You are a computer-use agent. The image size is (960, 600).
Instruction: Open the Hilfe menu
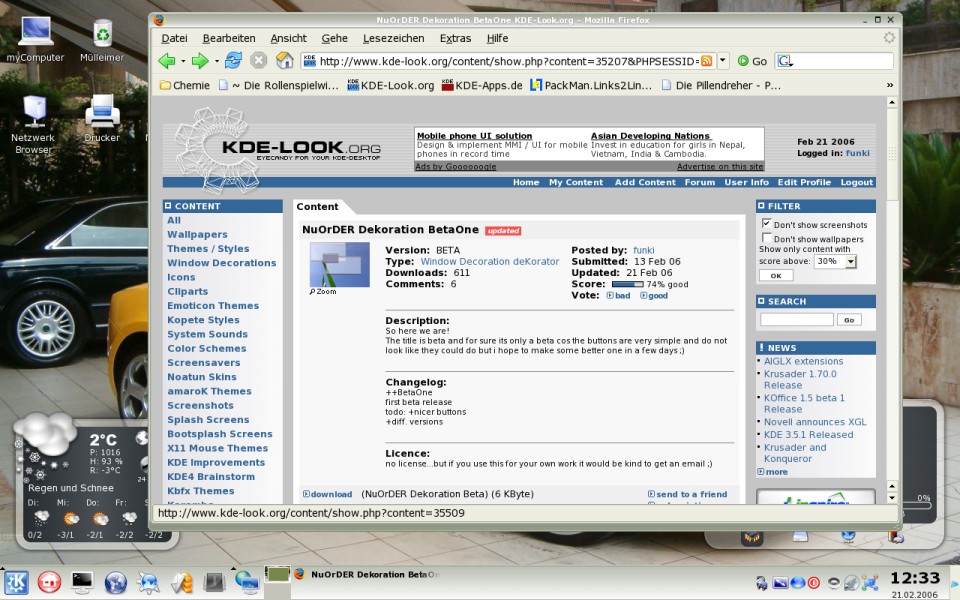[x=497, y=38]
